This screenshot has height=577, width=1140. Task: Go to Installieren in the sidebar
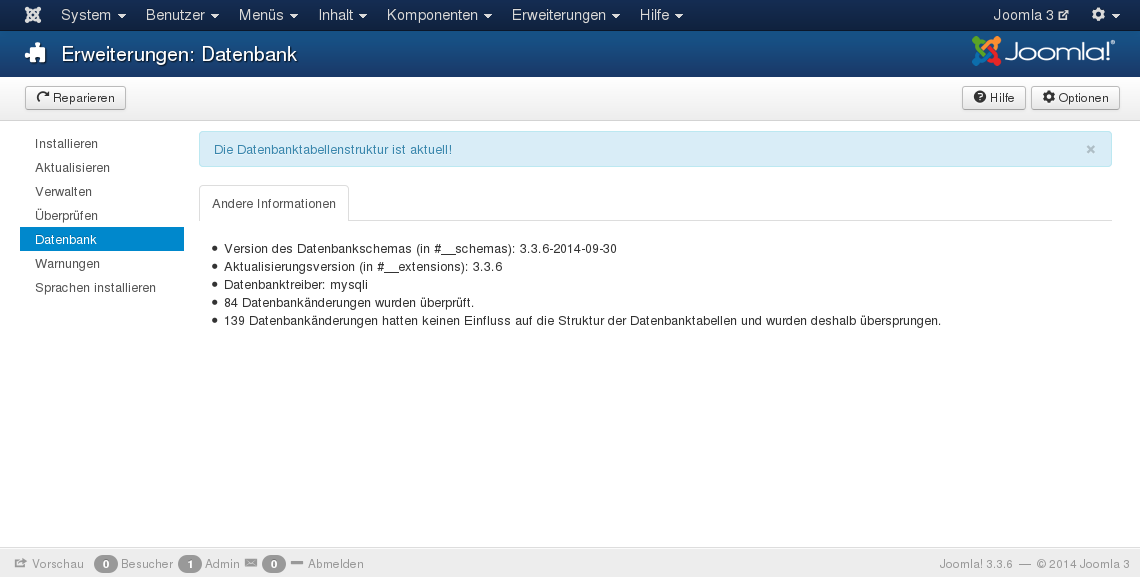(66, 144)
